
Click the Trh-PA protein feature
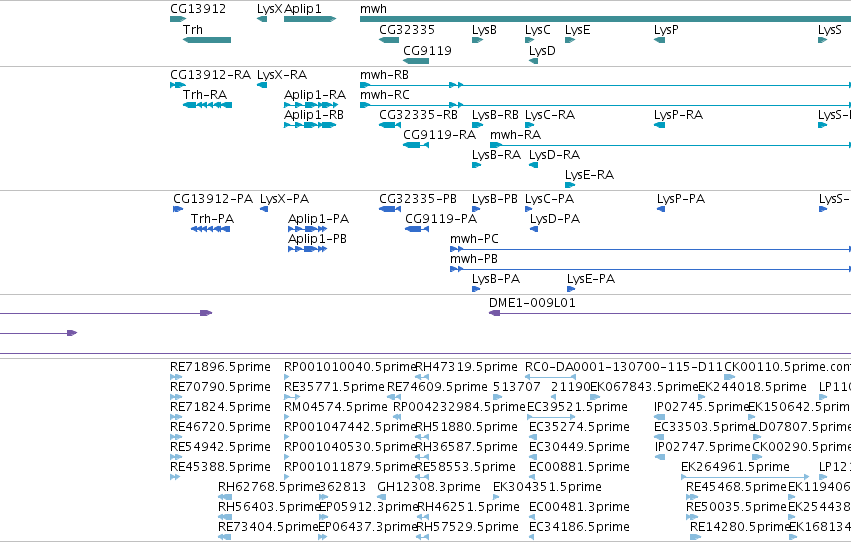[x=210, y=229]
